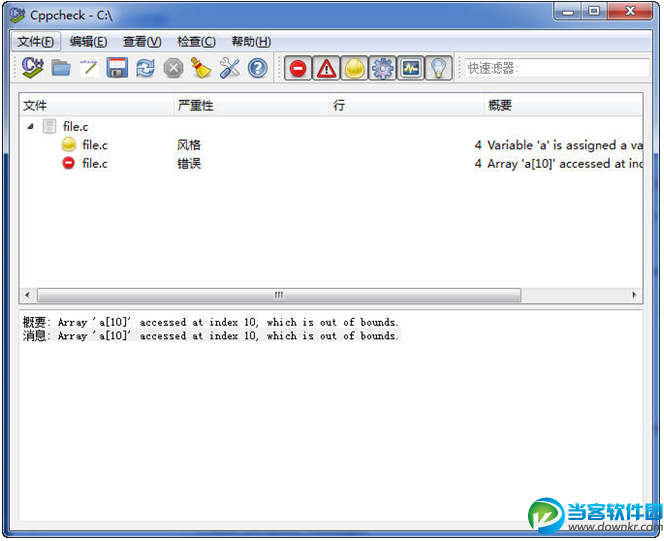Open the 查看(V) menu
This screenshot has width=664, height=541.
(142, 42)
